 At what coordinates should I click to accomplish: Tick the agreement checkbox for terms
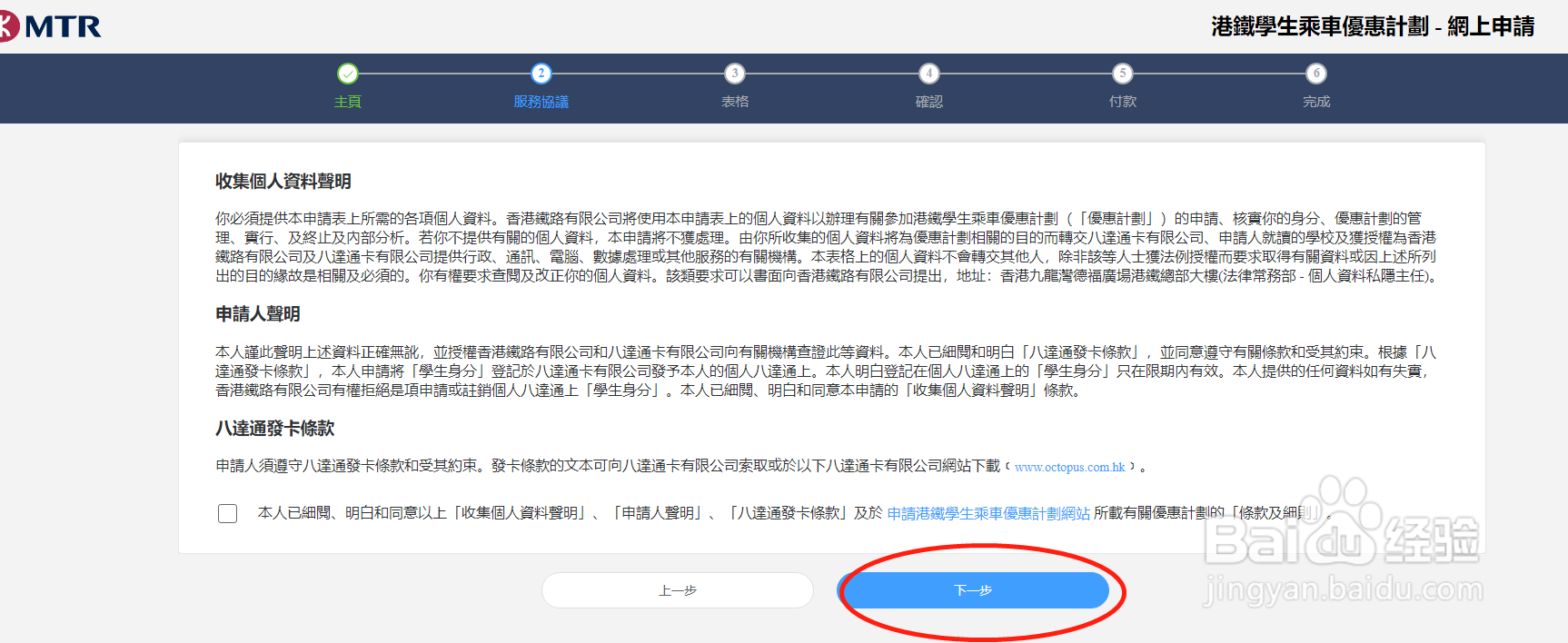click(x=228, y=514)
